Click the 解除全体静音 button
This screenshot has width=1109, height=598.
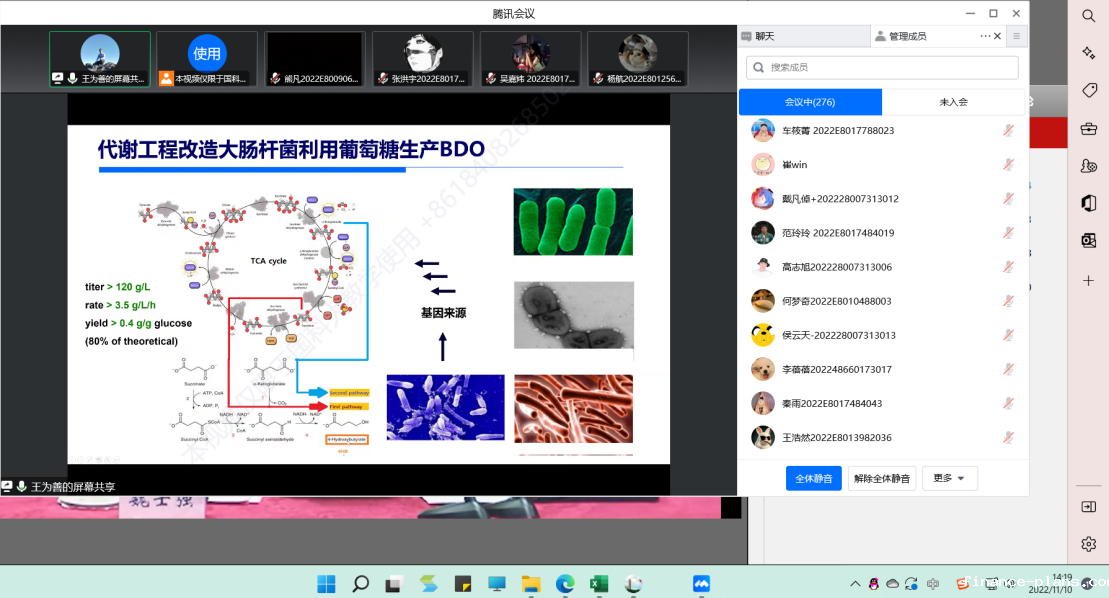(881, 478)
